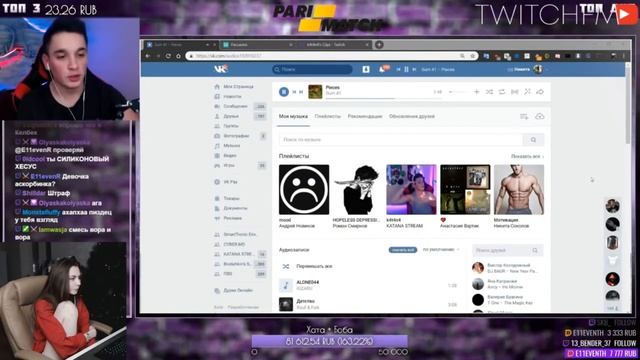This screenshot has width=640, height=360.
Task: Toggle repeat in the audio player bar
Action: (x=502, y=92)
